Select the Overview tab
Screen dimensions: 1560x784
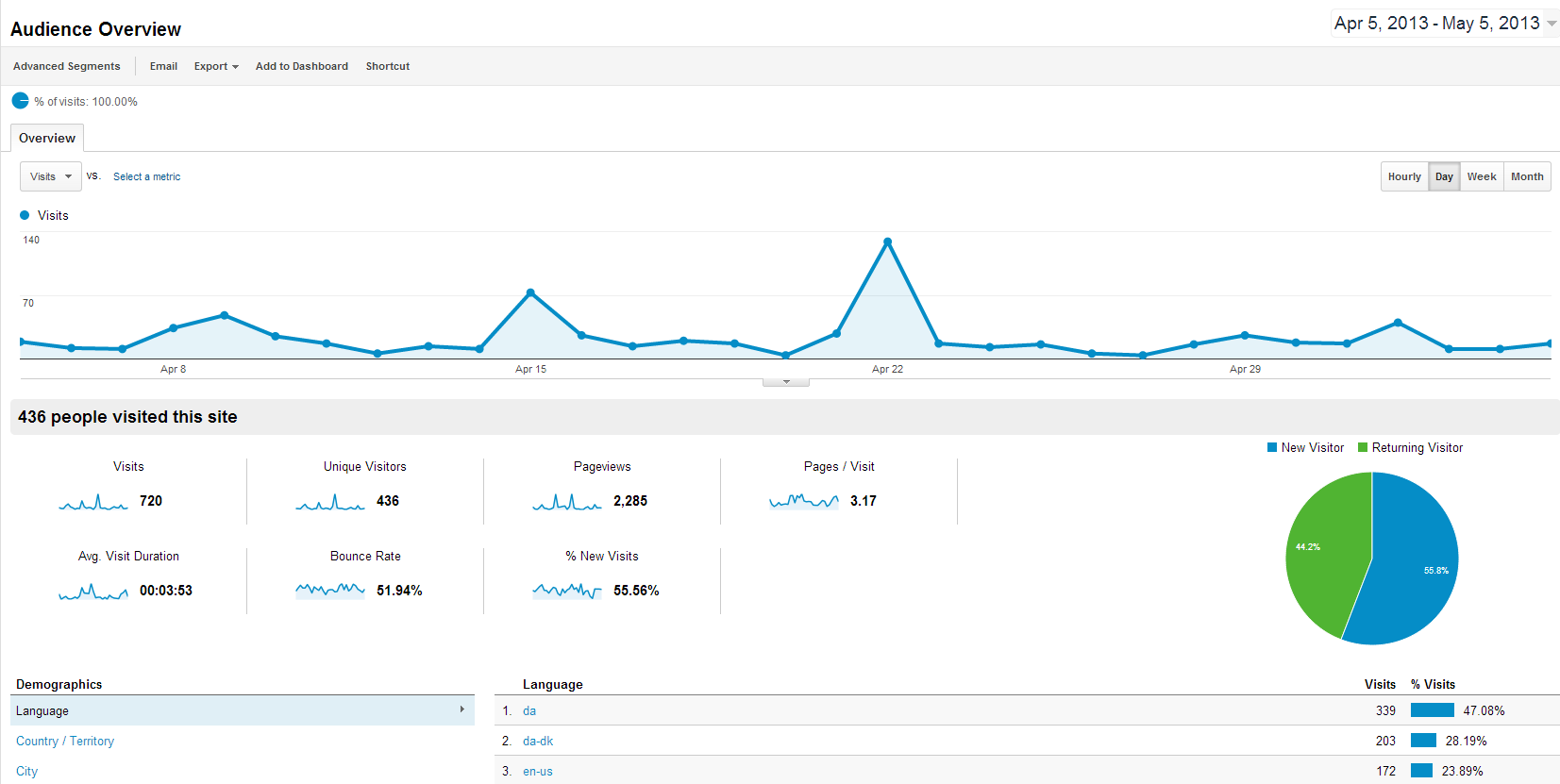point(47,138)
